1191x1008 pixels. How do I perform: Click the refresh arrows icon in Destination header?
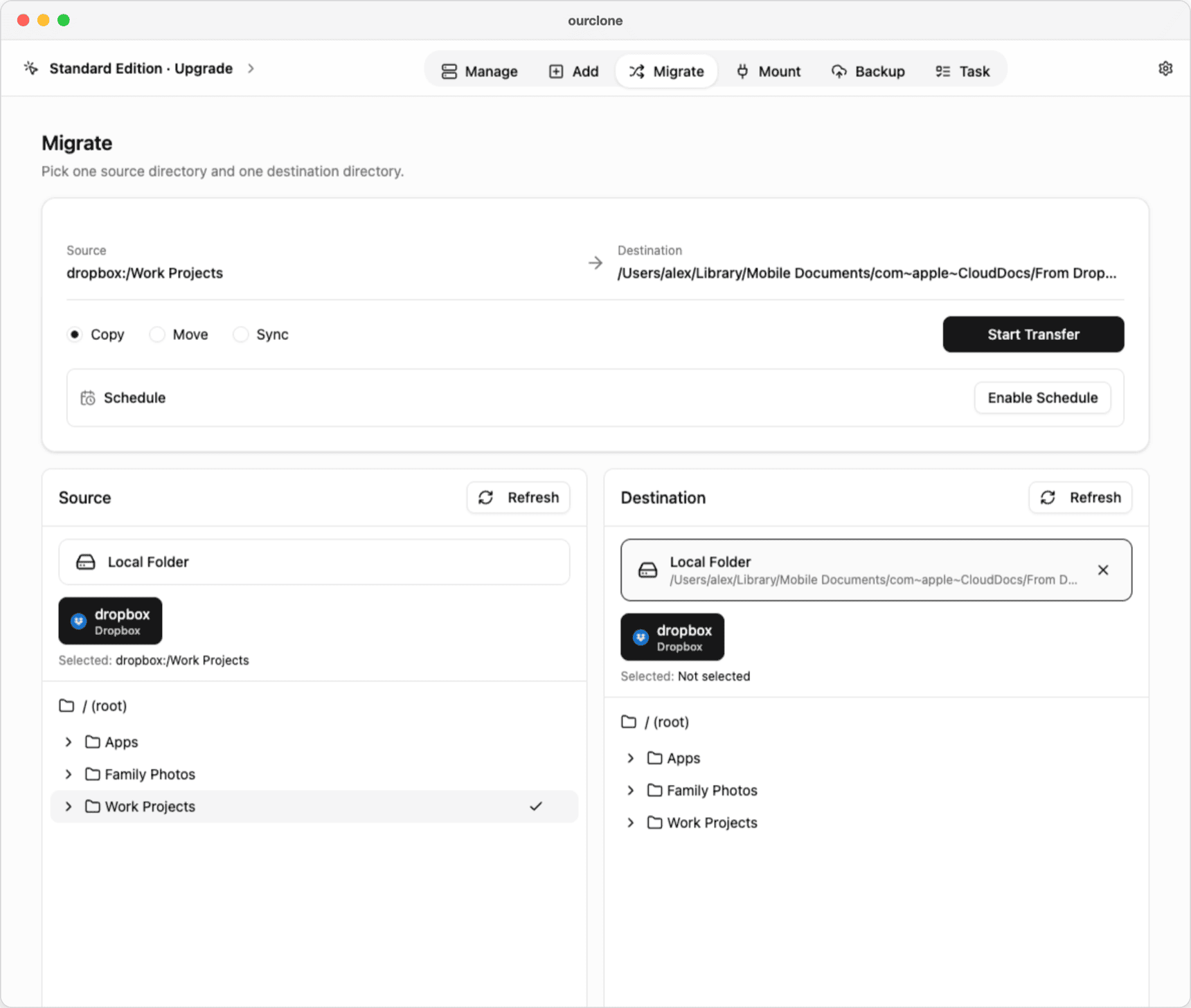(1048, 498)
